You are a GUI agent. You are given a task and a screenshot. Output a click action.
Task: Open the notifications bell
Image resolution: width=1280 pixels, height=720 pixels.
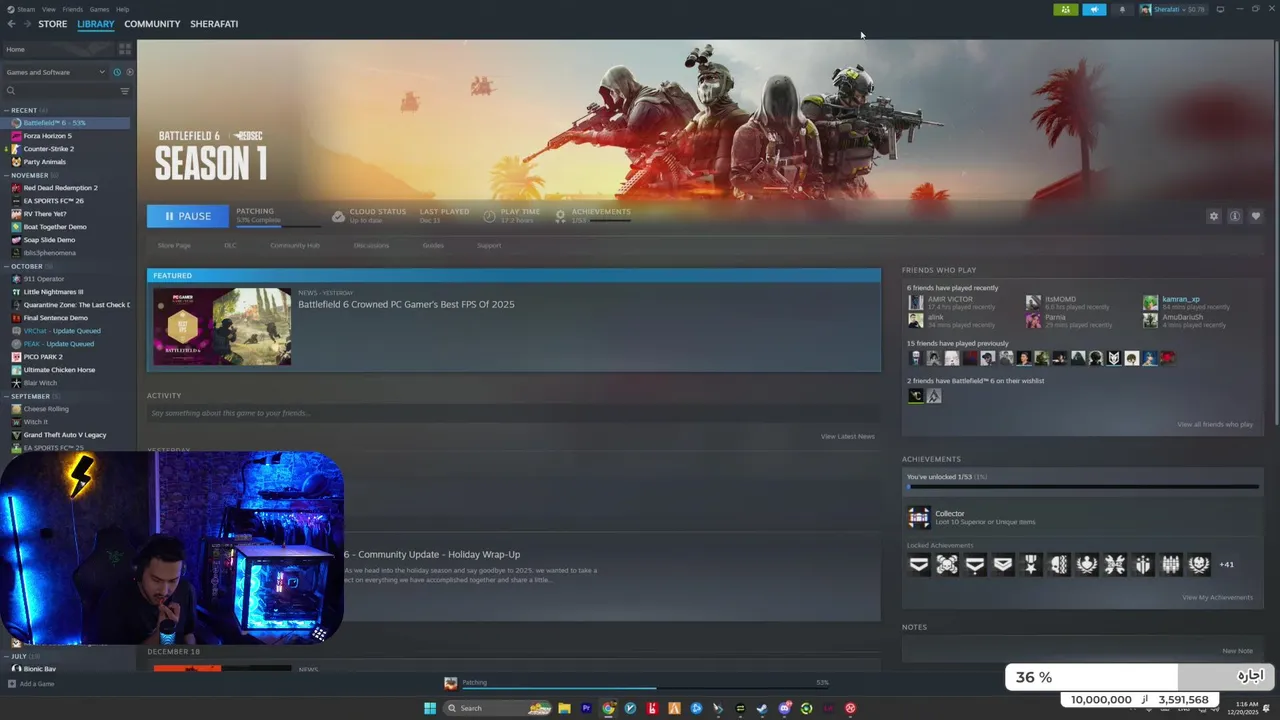[x=1122, y=10]
